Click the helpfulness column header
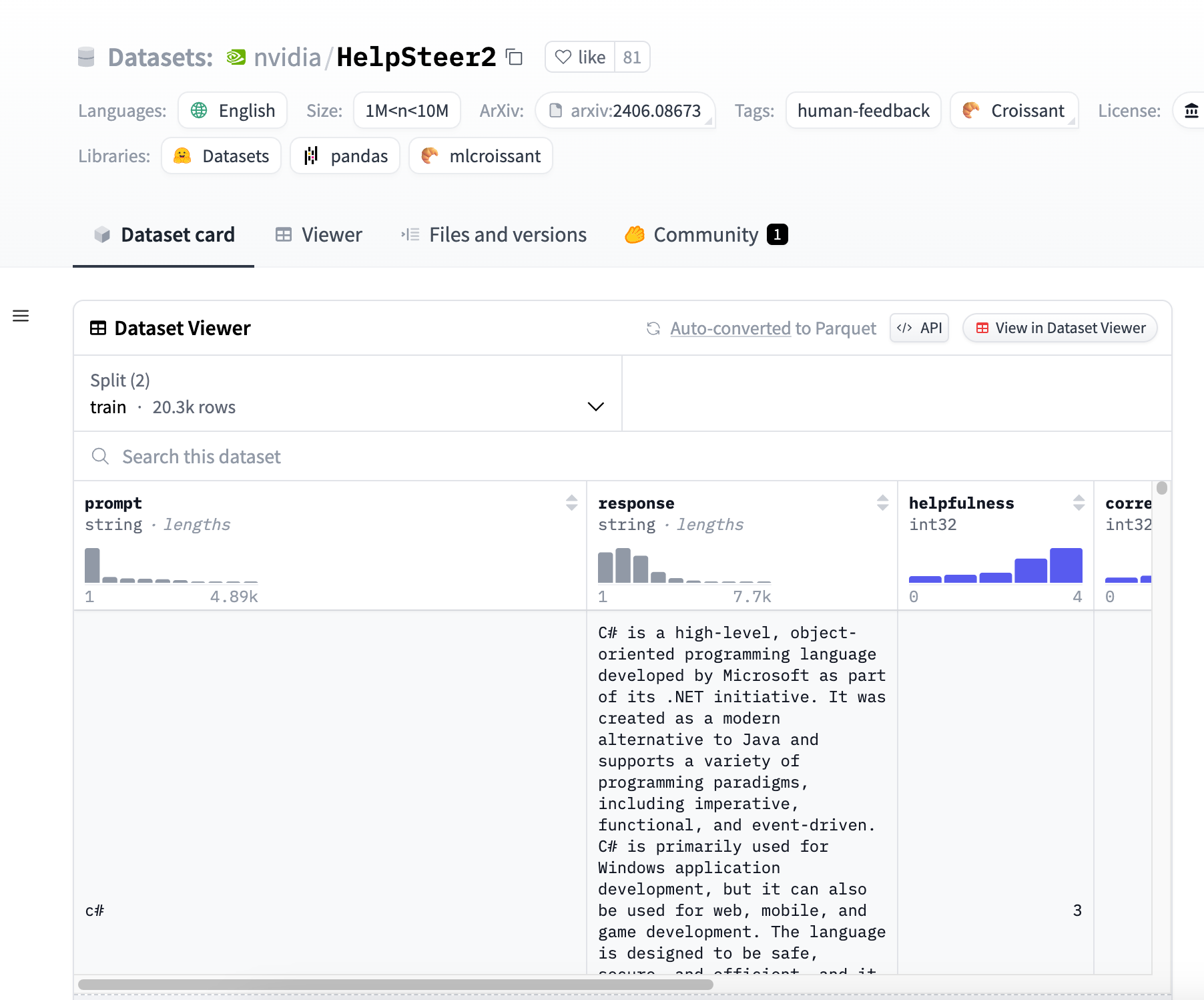This screenshot has height=1000, width=1204. [961, 503]
